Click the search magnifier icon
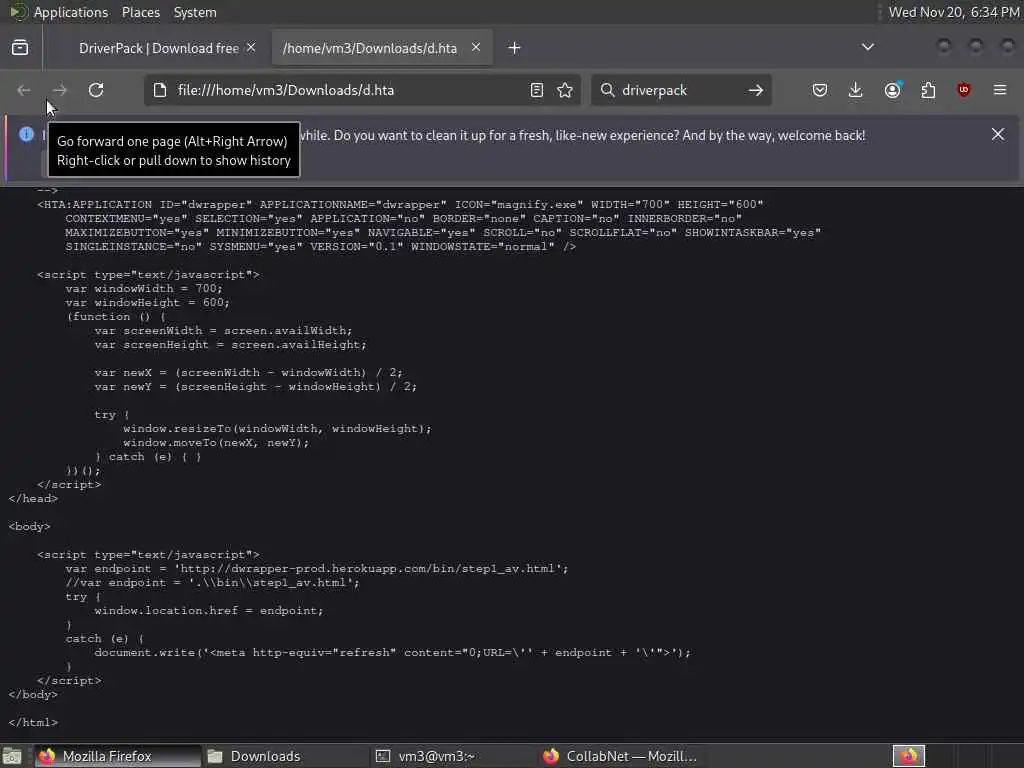 [x=607, y=90]
